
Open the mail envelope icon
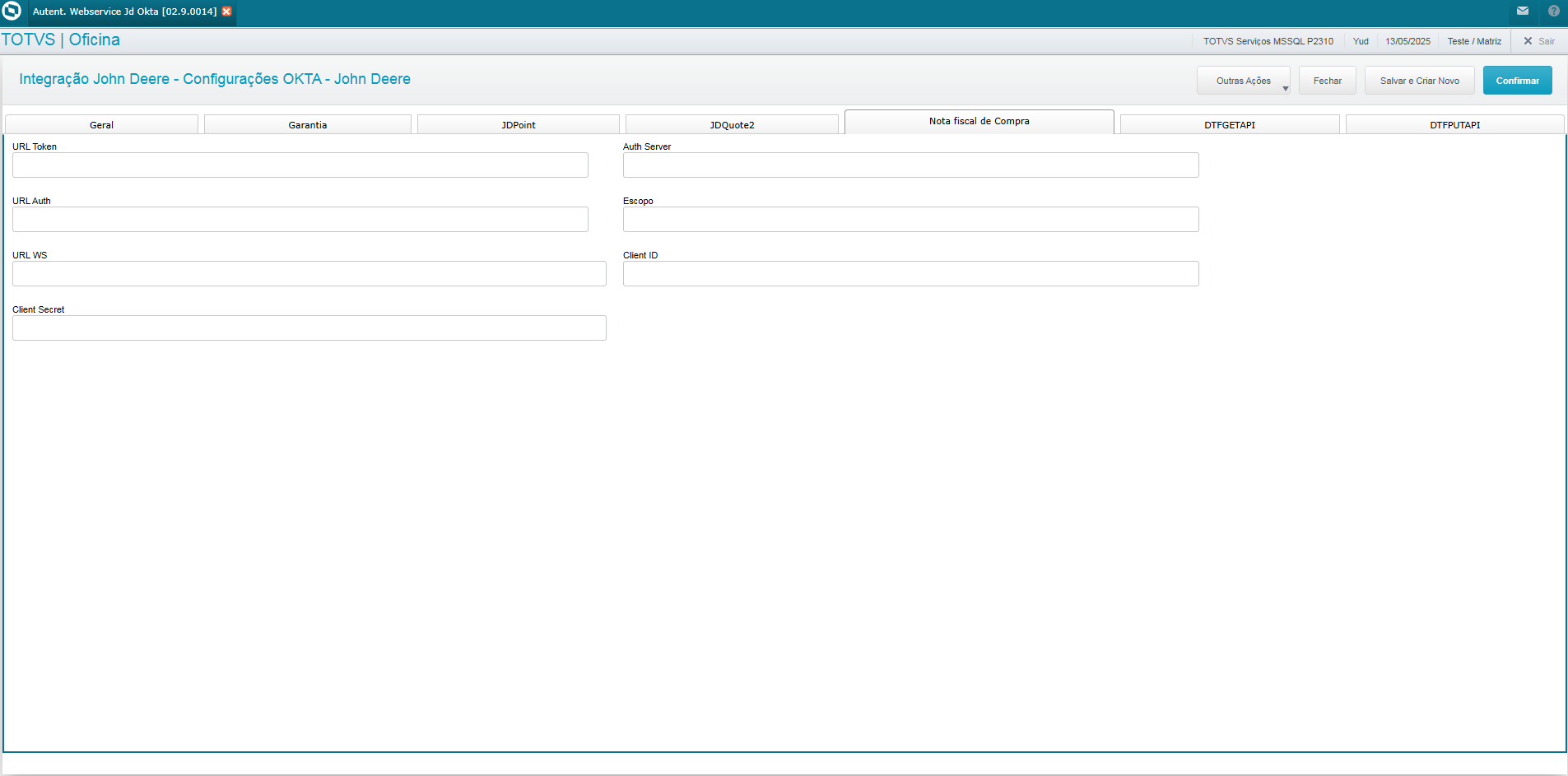(x=1523, y=12)
